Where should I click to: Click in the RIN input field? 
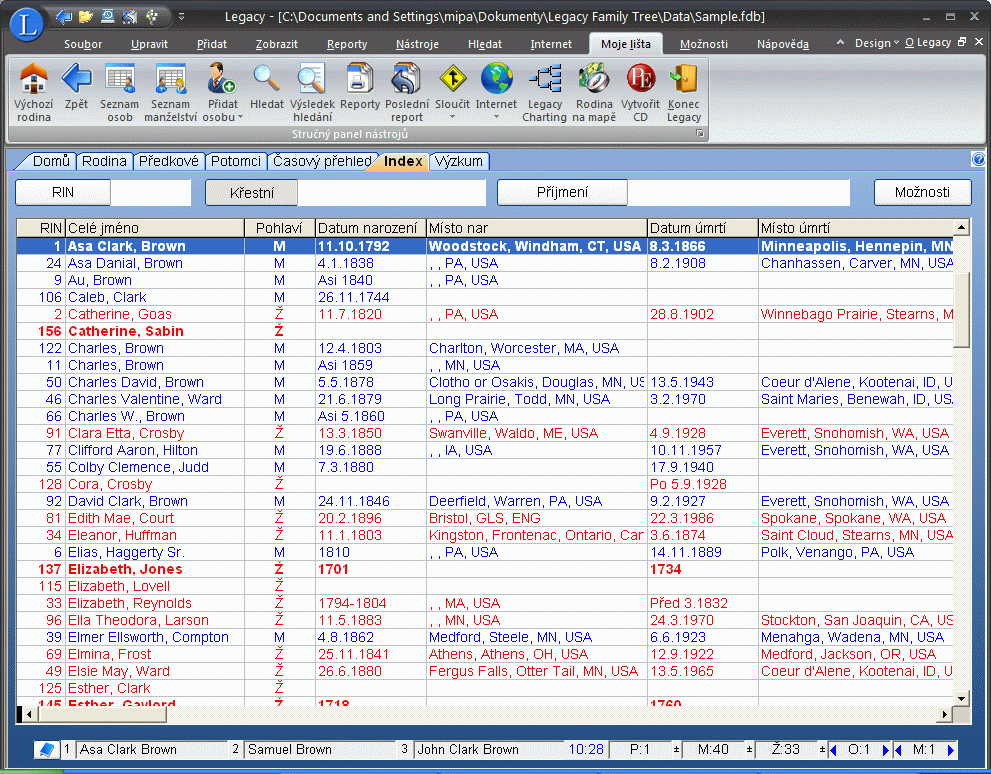150,192
